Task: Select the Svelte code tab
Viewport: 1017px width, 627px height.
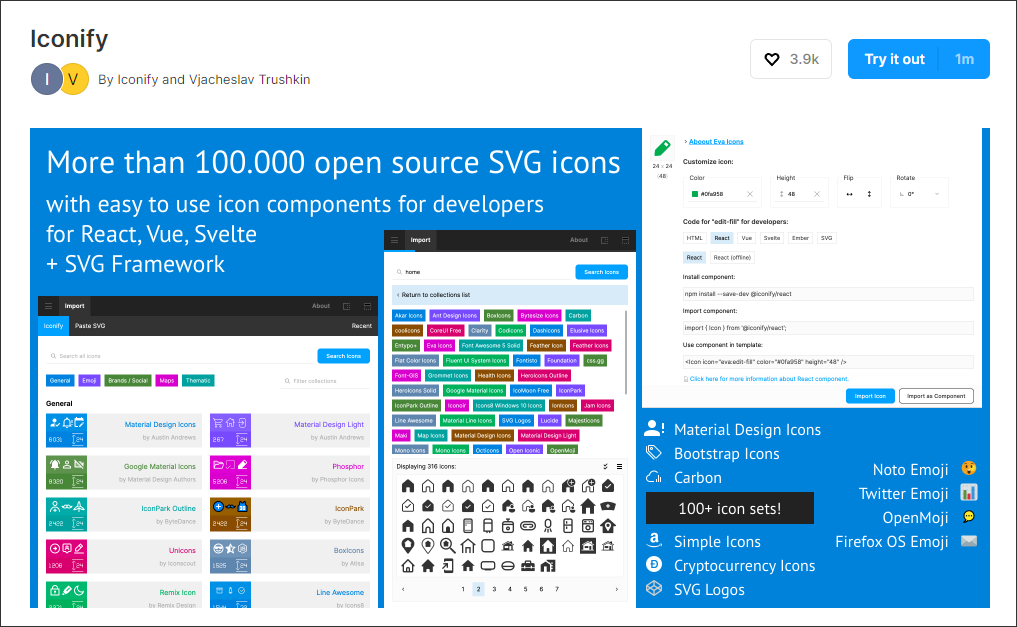Action: 772,238
